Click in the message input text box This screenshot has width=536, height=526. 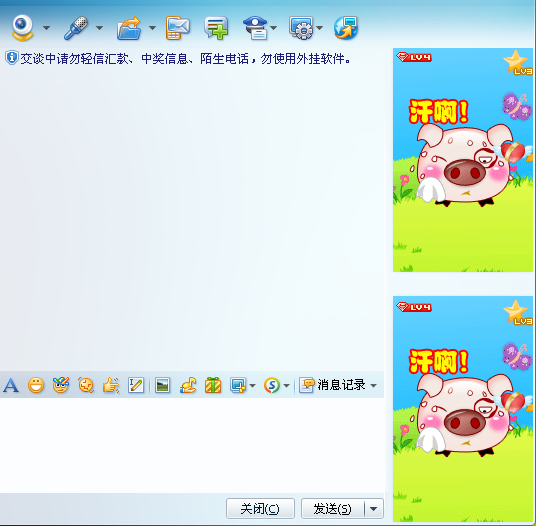click(192, 445)
